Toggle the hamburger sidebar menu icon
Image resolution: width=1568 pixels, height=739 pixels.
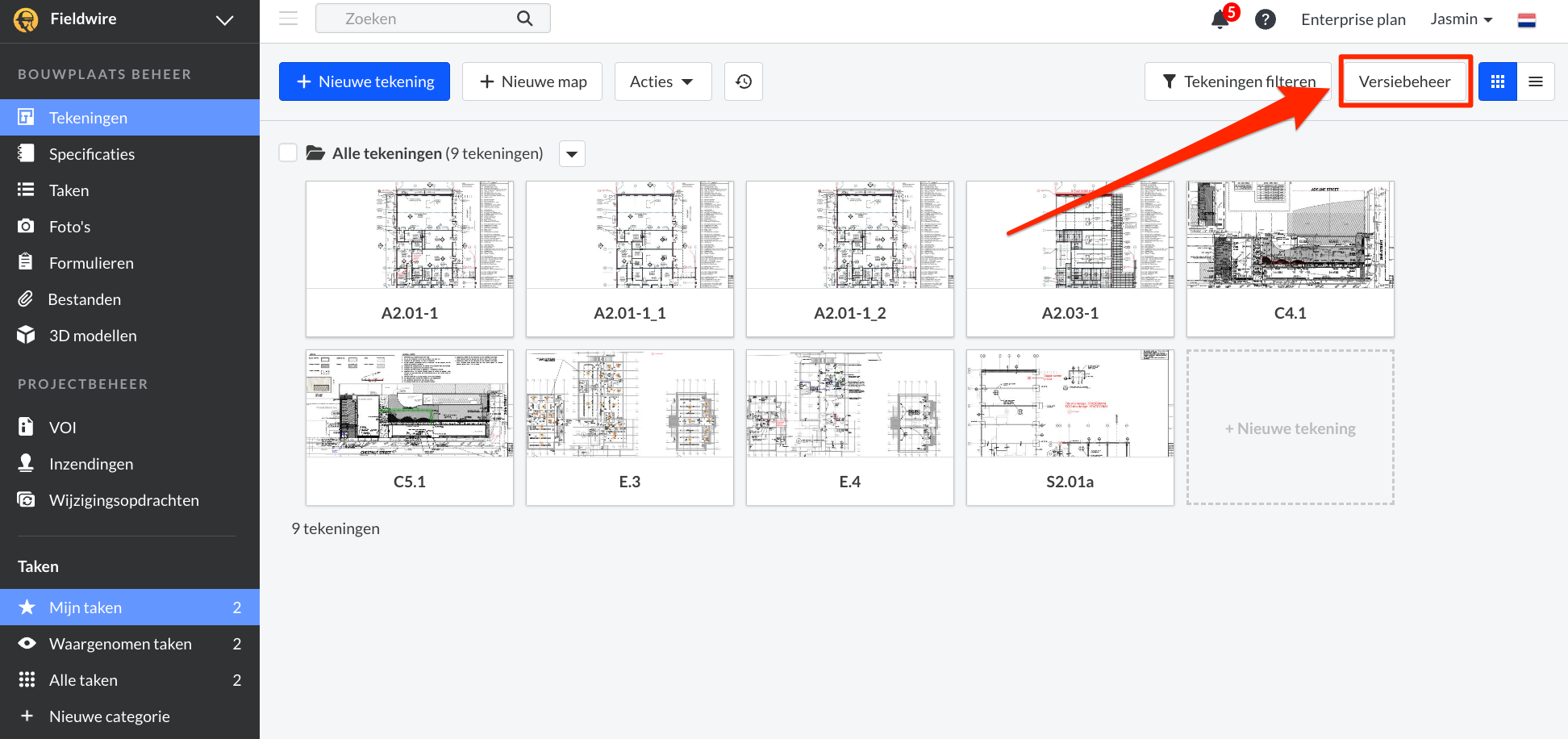pos(289,19)
